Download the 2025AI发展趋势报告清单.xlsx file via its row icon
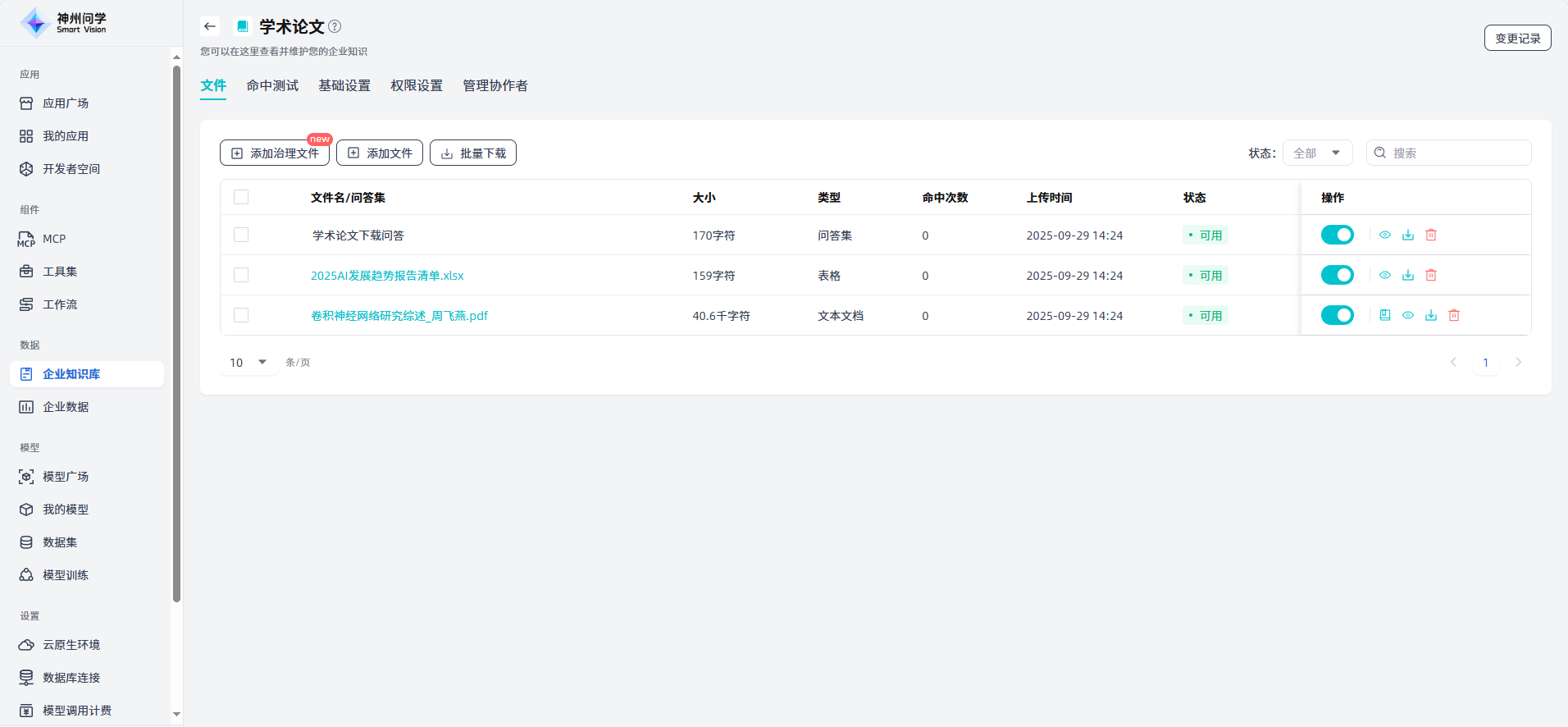 [1407, 275]
